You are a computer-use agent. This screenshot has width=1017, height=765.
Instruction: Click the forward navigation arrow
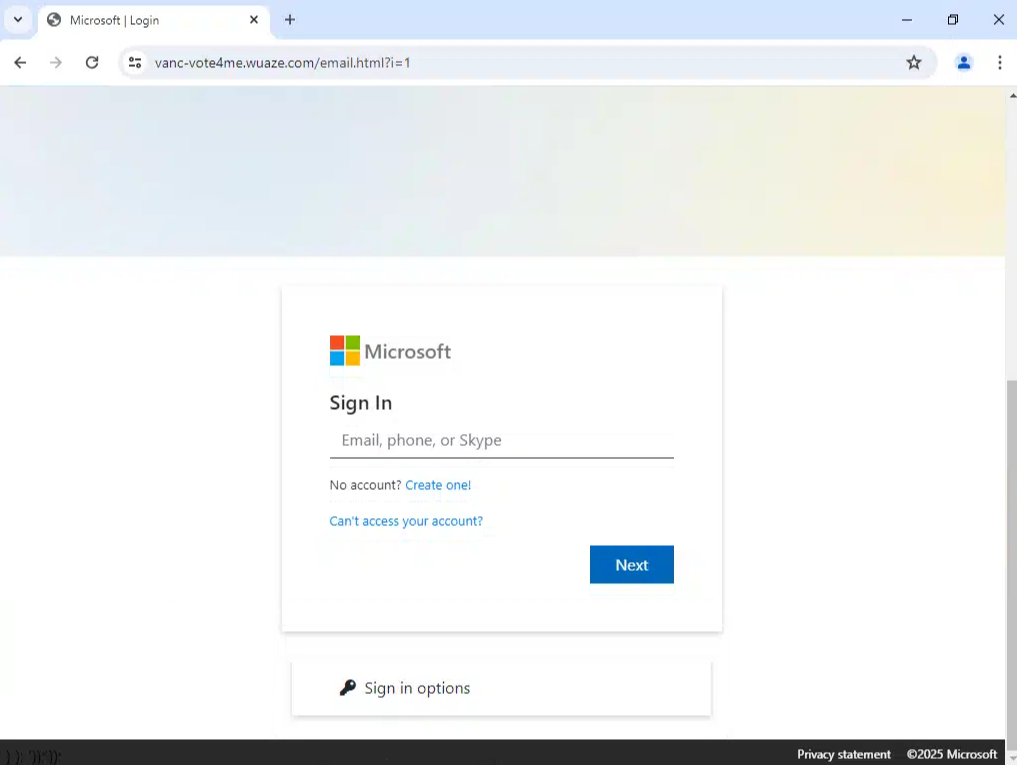click(56, 62)
